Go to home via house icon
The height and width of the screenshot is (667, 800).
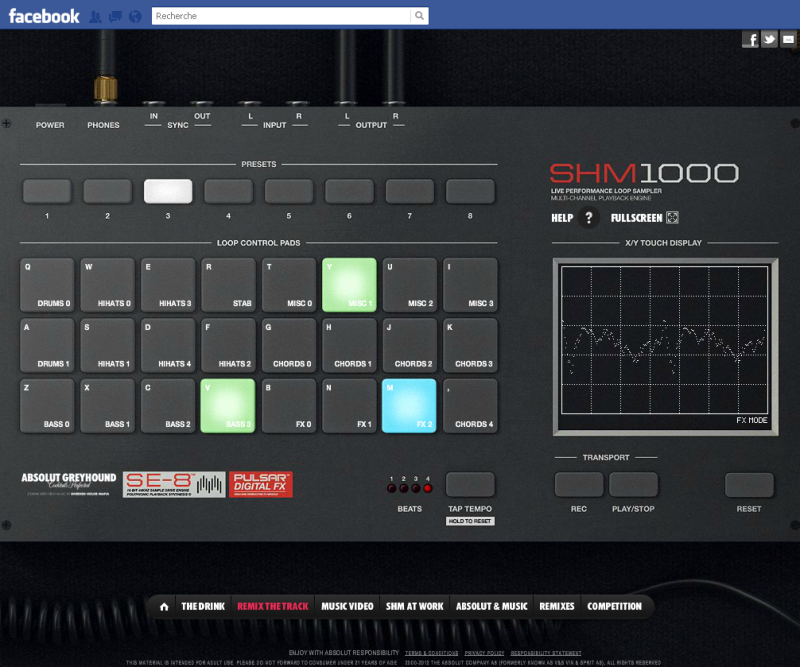point(164,606)
